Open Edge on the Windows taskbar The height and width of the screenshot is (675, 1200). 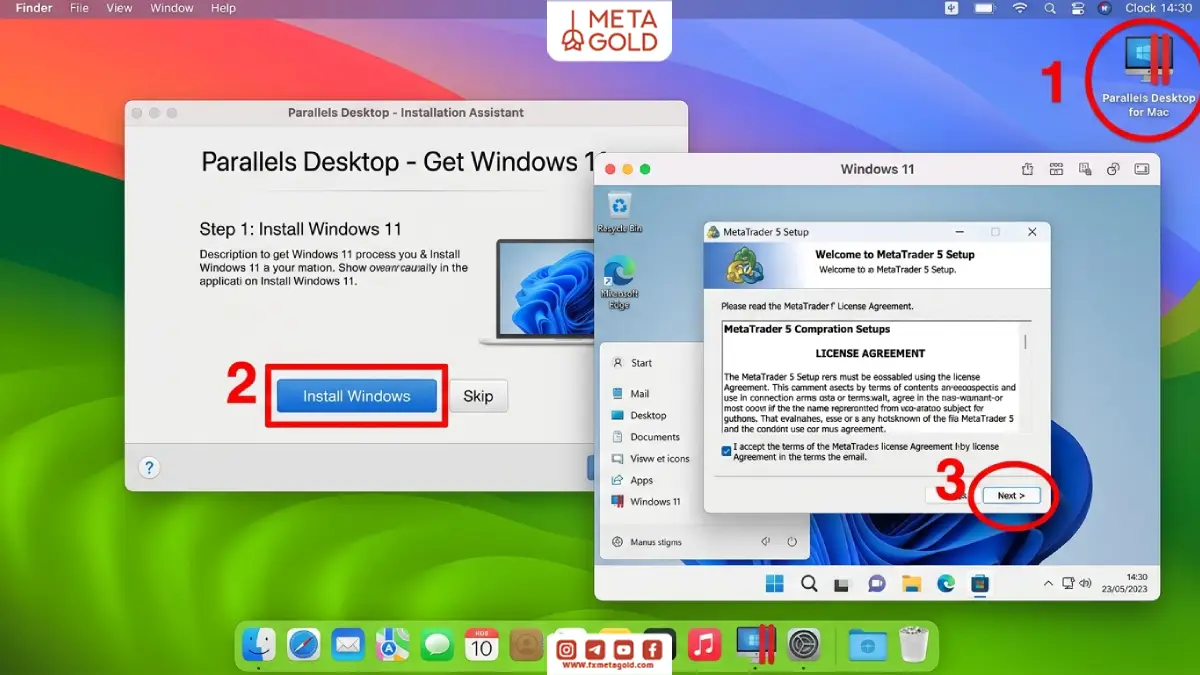(945, 584)
